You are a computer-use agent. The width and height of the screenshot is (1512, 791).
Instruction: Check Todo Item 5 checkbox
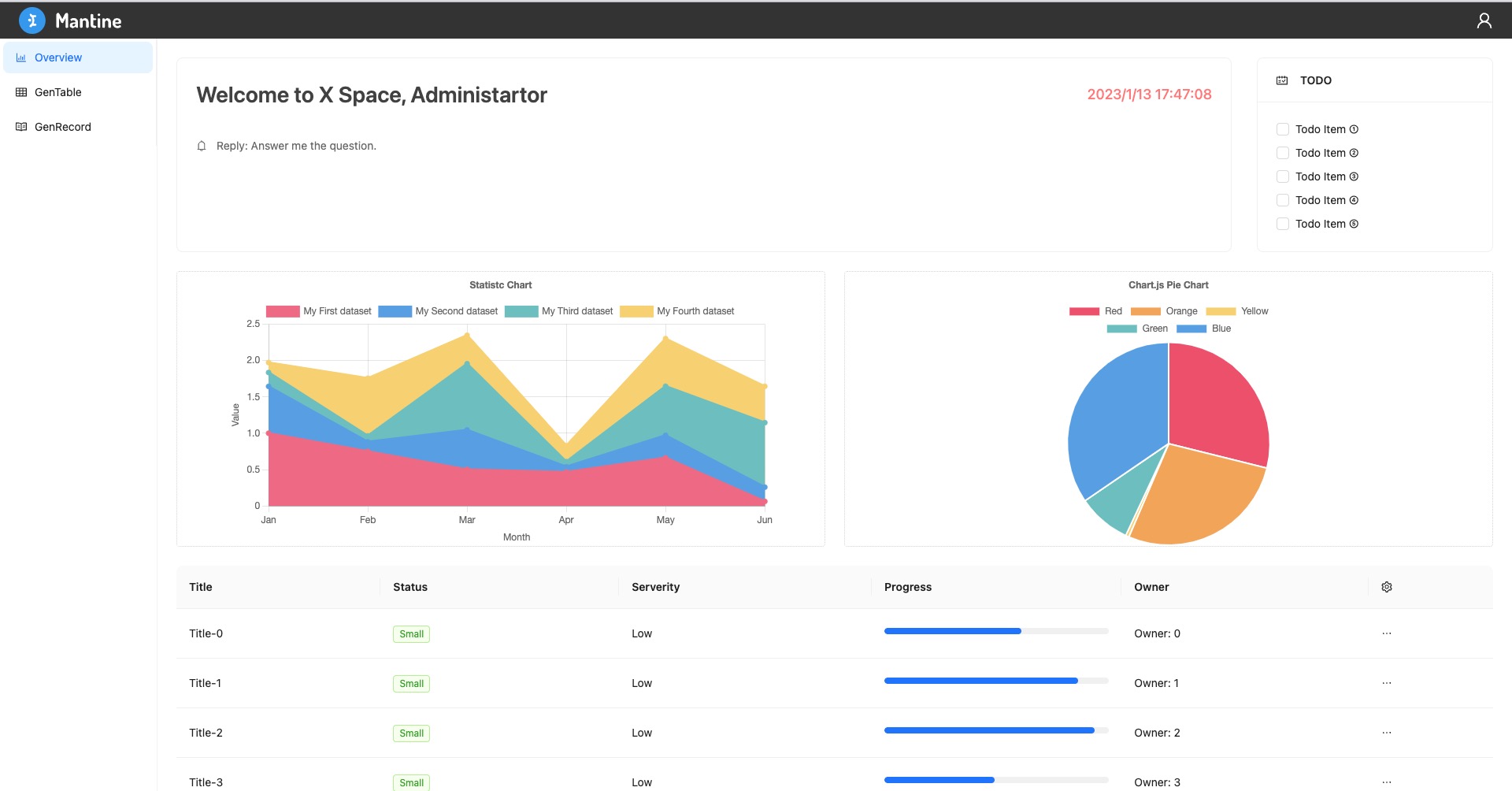[1283, 224]
